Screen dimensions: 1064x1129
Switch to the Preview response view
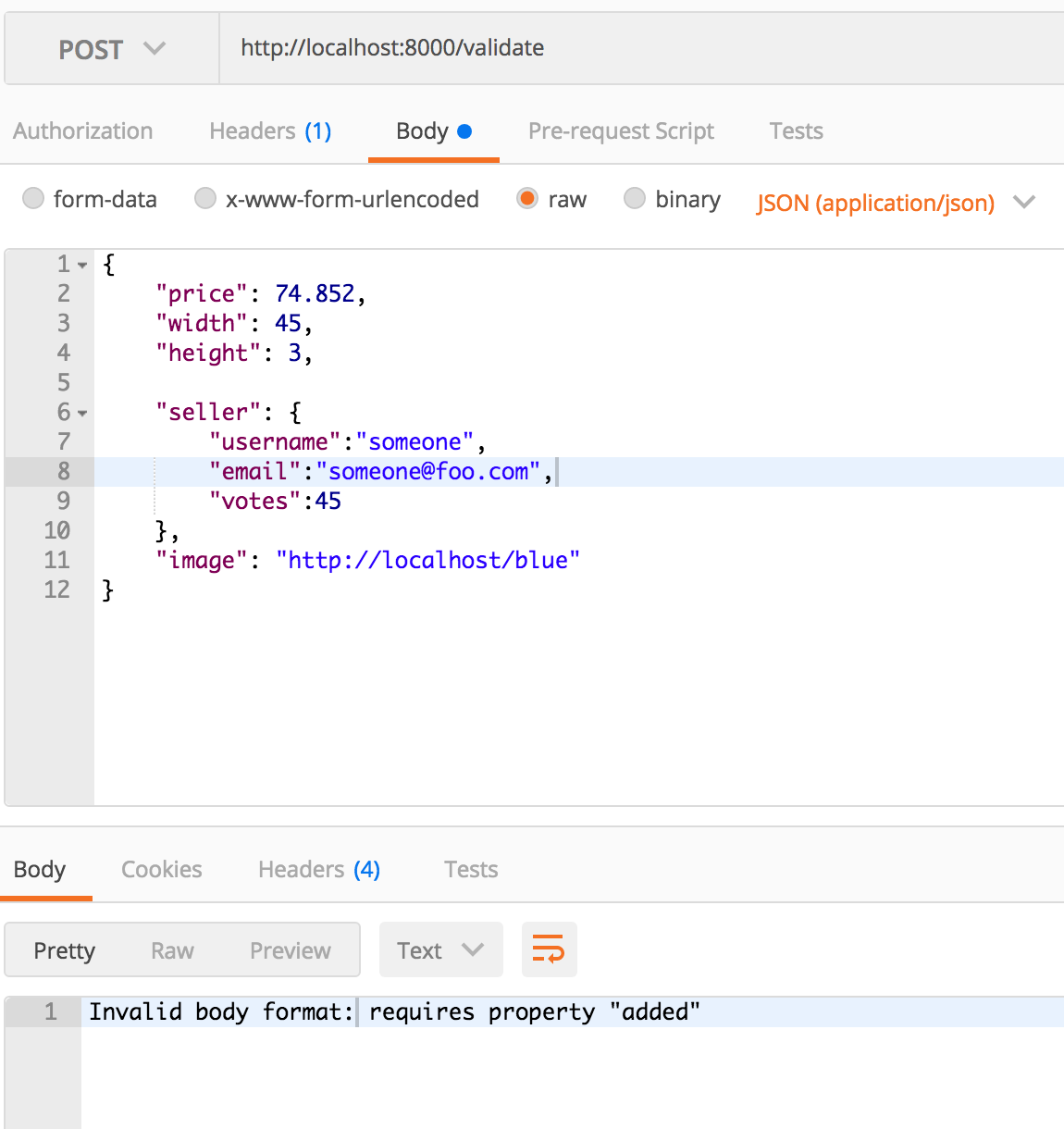point(290,949)
